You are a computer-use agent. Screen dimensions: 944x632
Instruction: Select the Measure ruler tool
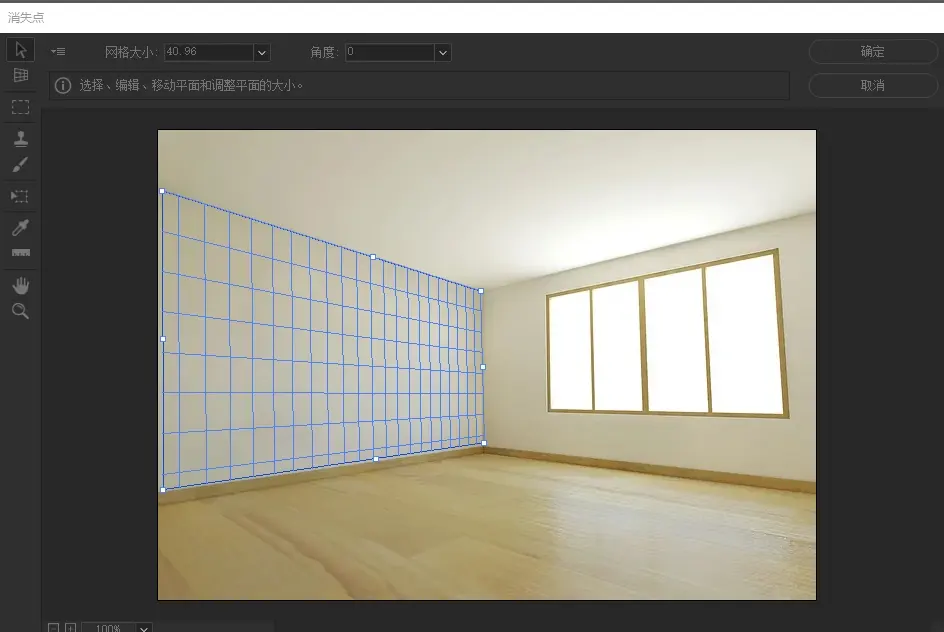pyautogui.click(x=20, y=254)
